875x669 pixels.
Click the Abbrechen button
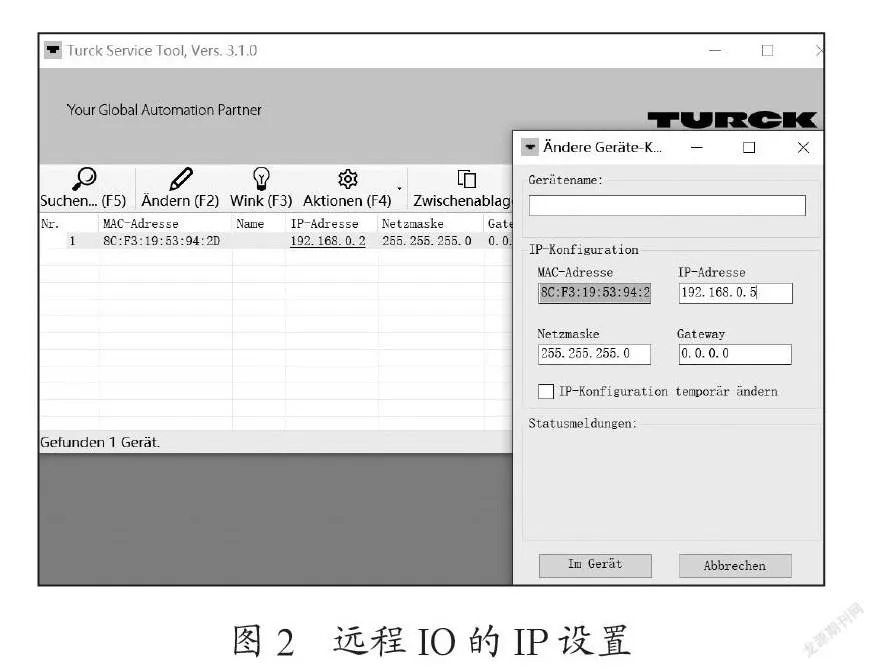pos(735,565)
